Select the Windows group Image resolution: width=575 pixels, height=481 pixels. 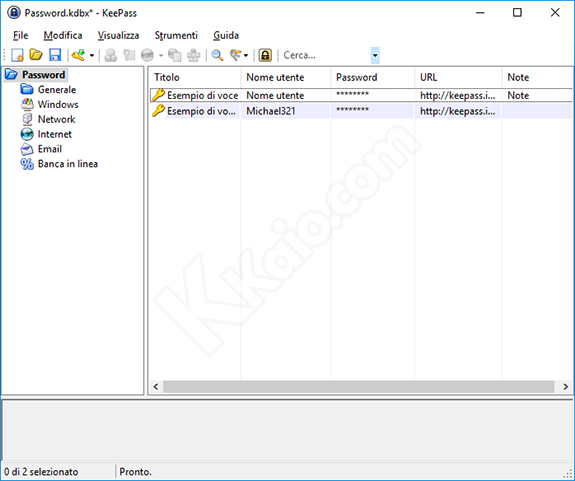tap(58, 104)
